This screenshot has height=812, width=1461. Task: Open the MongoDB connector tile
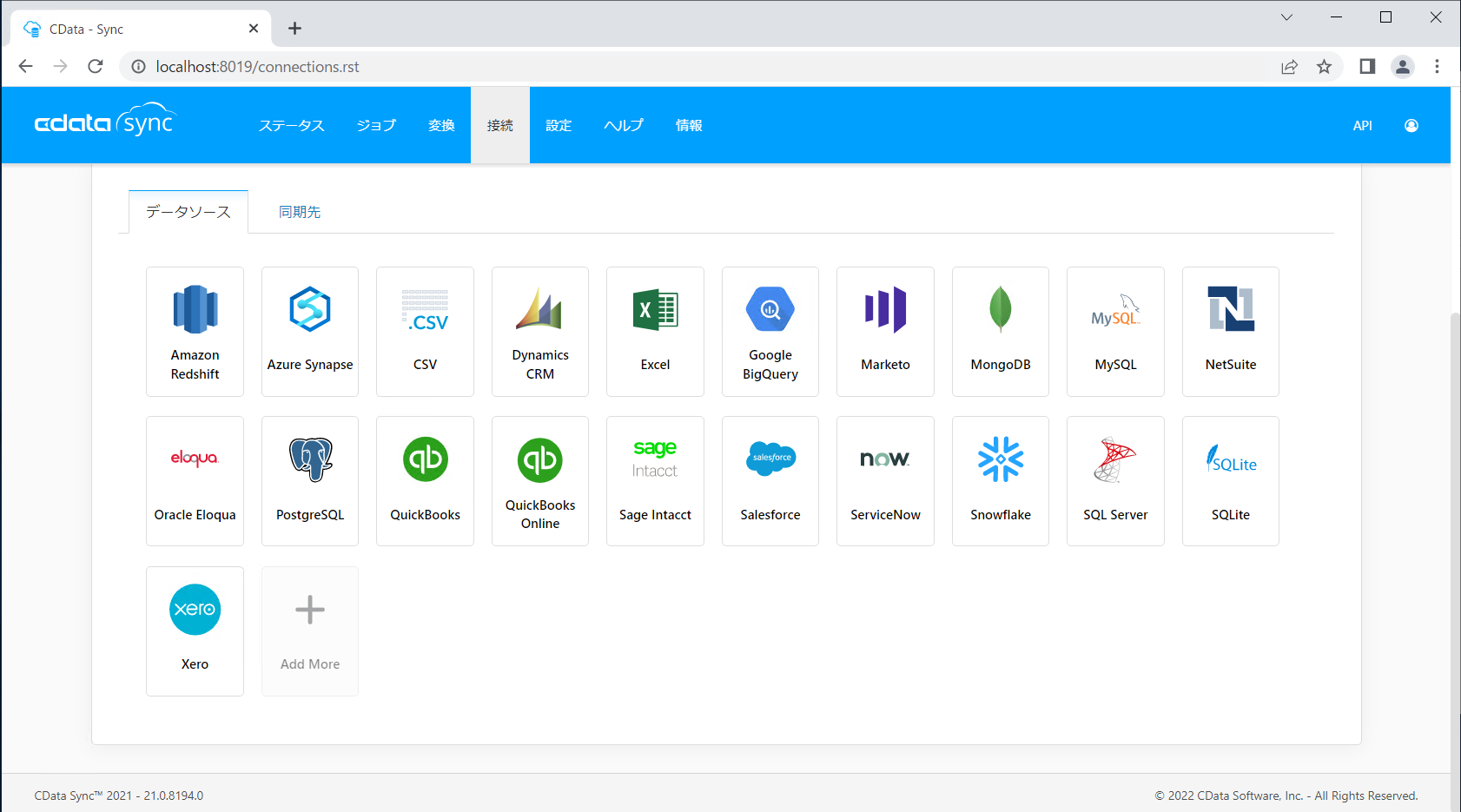click(1001, 332)
